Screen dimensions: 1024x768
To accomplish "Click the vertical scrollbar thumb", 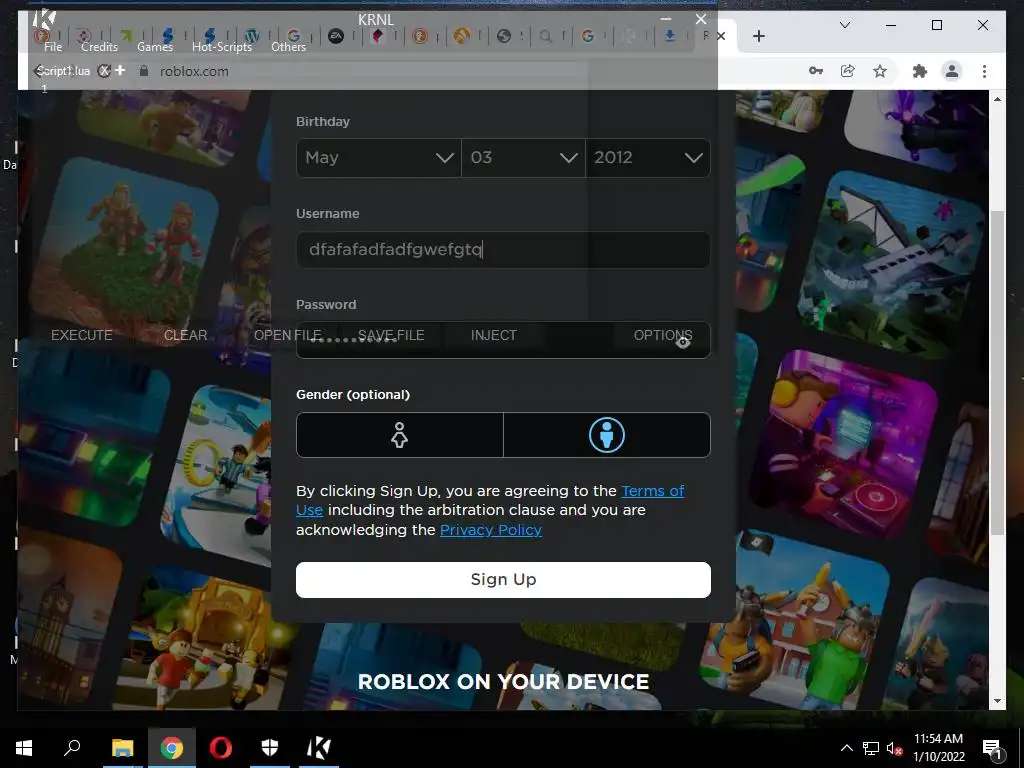I will pos(997,372).
